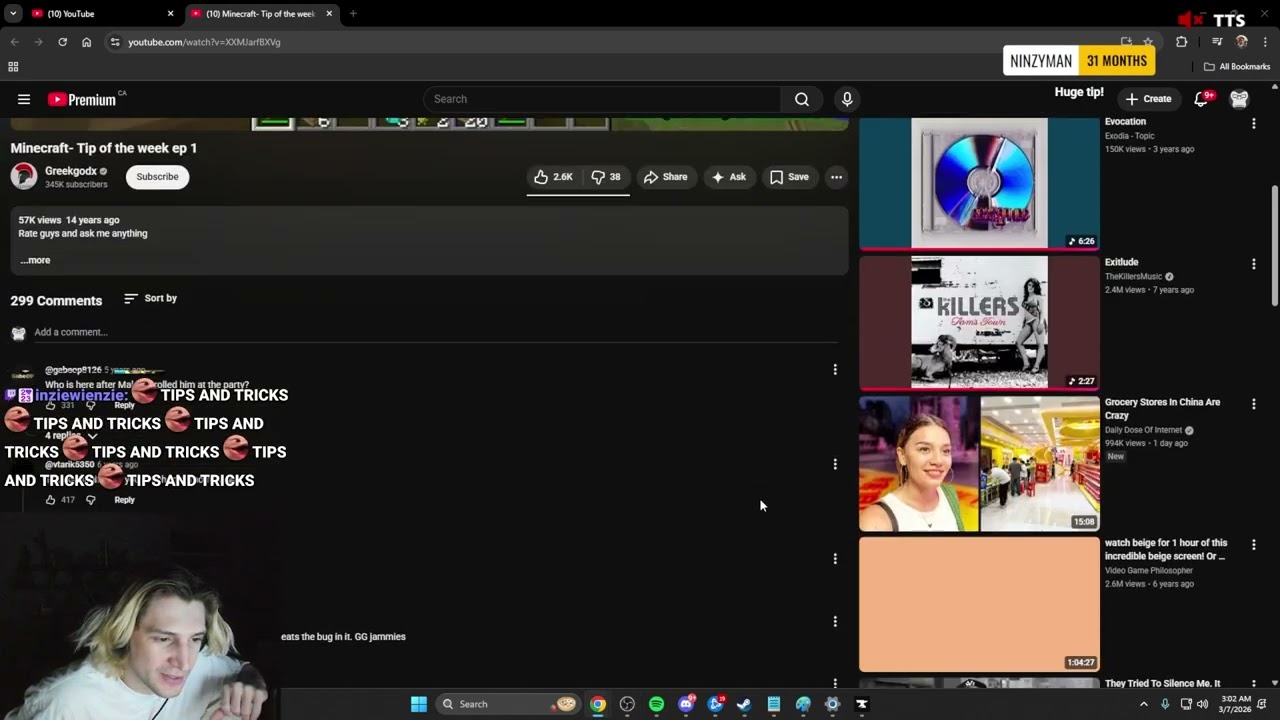The width and height of the screenshot is (1280, 720).
Task: Open options menu for Exitlude video
Action: click(x=1254, y=264)
